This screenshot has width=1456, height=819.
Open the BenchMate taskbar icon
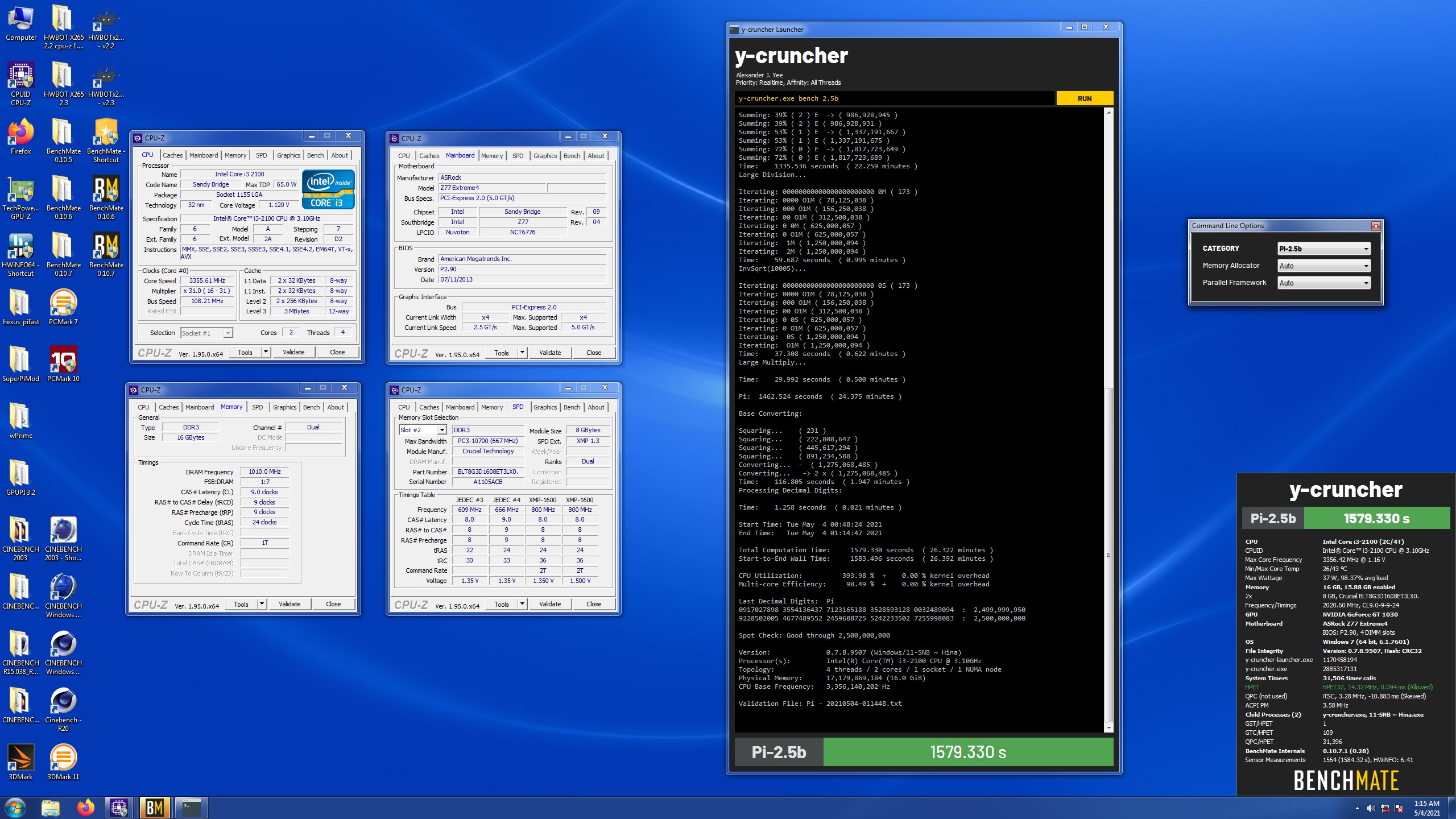(155, 808)
